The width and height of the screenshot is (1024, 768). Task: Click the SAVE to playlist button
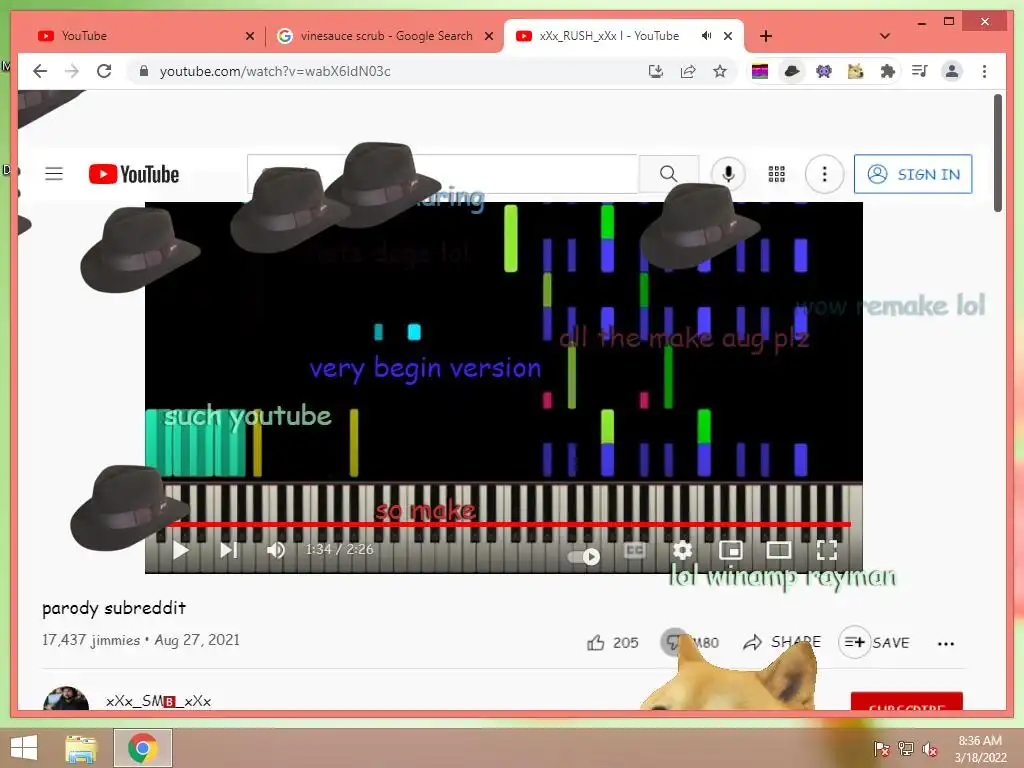875,643
